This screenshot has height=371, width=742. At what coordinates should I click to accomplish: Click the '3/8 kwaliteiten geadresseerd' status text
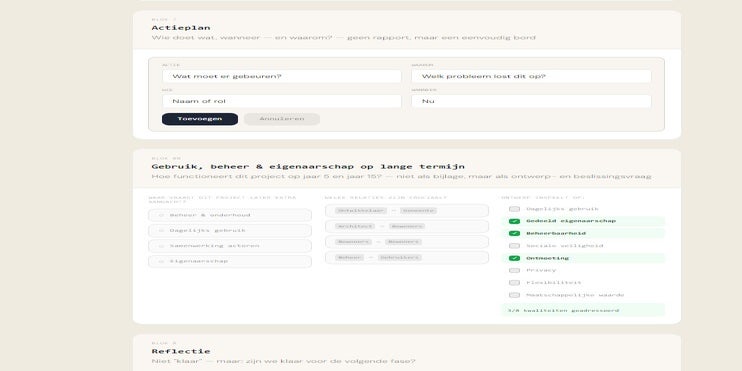coord(563,310)
